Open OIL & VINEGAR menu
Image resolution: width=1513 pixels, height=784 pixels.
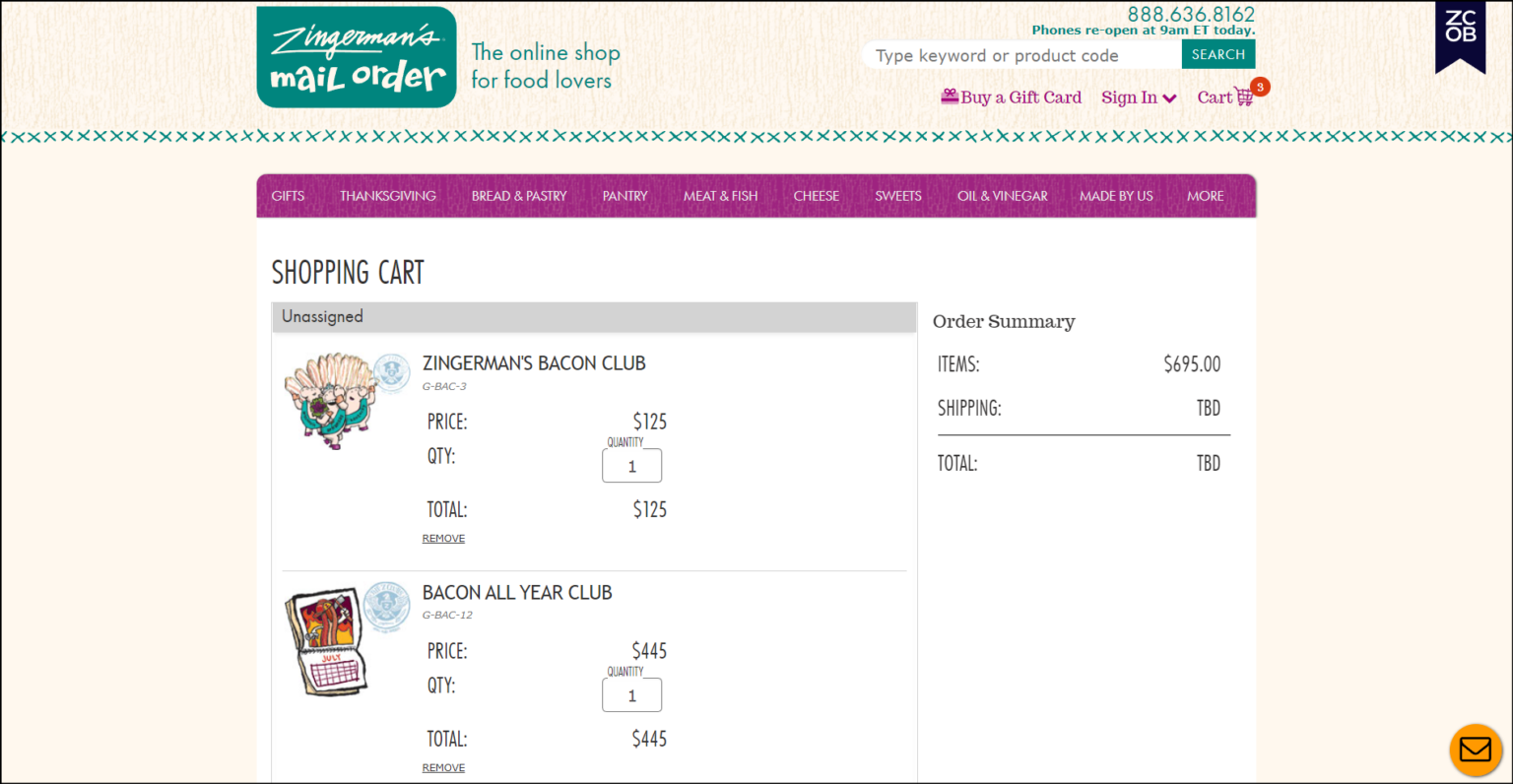(x=1002, y=196)
